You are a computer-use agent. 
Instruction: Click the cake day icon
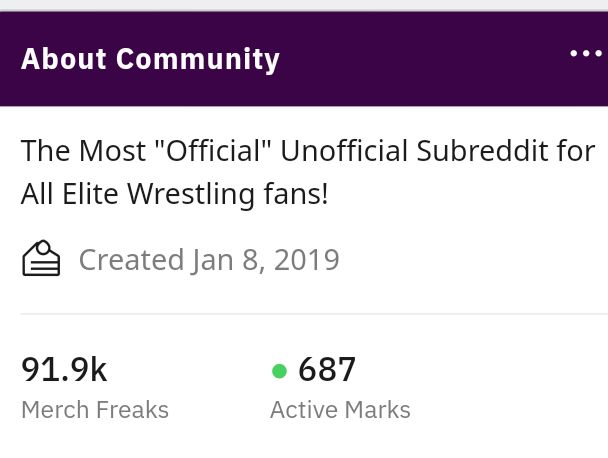click(41, 260)
